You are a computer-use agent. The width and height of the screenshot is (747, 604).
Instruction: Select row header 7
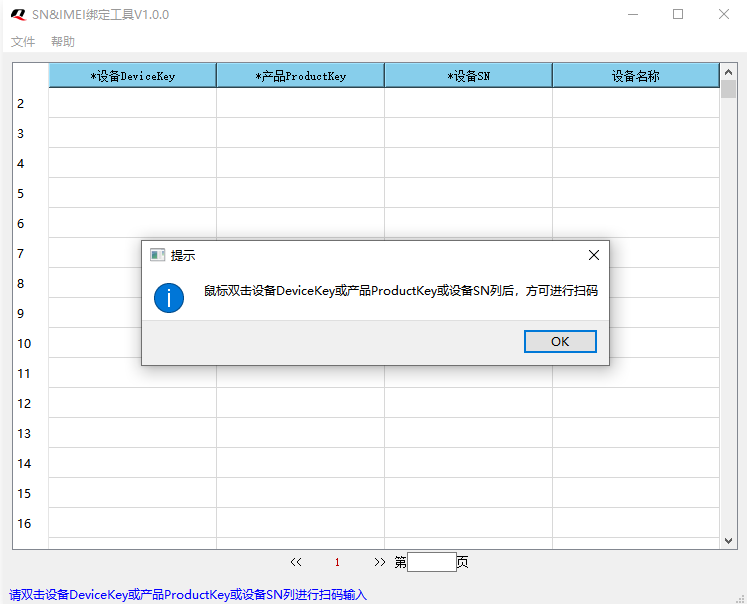click(x=30, y=253)
